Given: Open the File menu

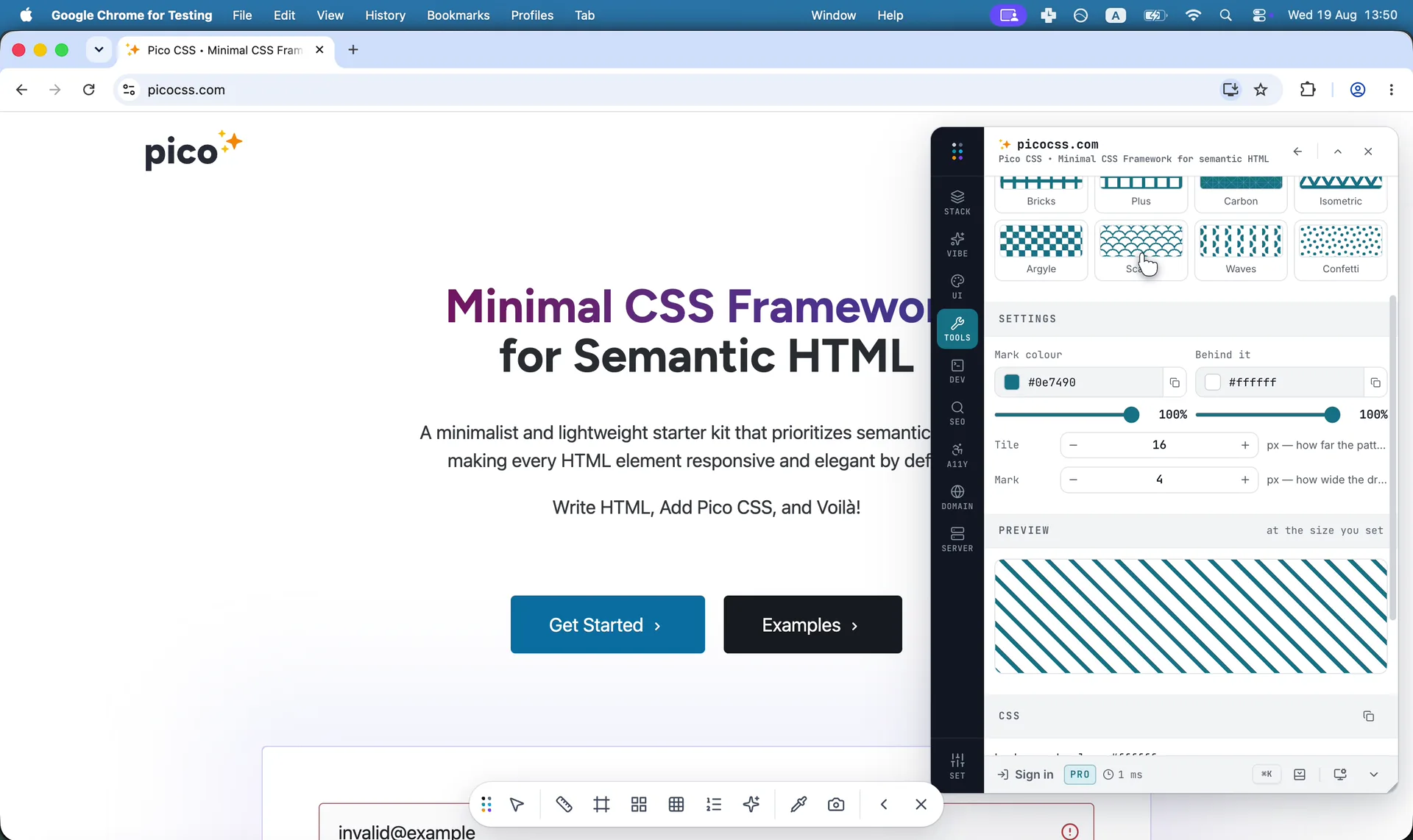Looking at the screenshot, I should tap(242, 15).
